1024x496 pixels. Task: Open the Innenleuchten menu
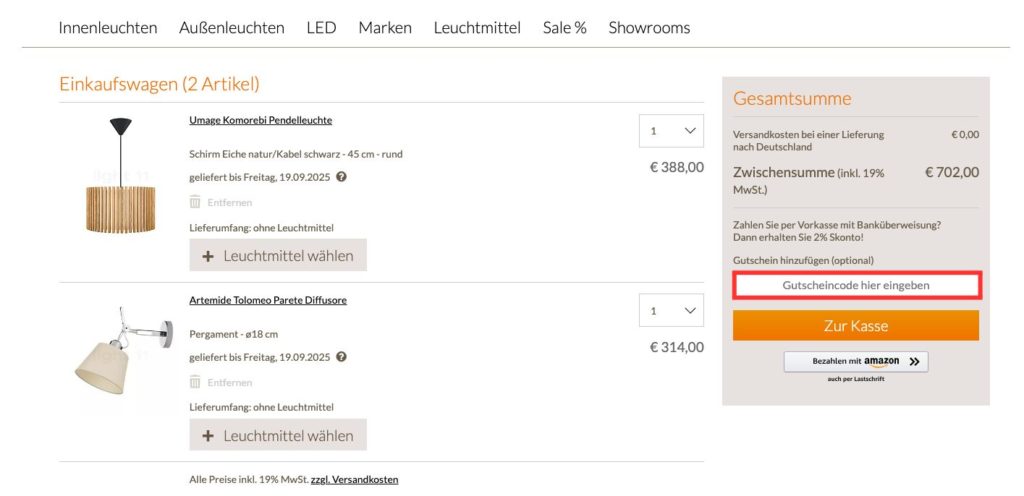click(x=108, y=27)
